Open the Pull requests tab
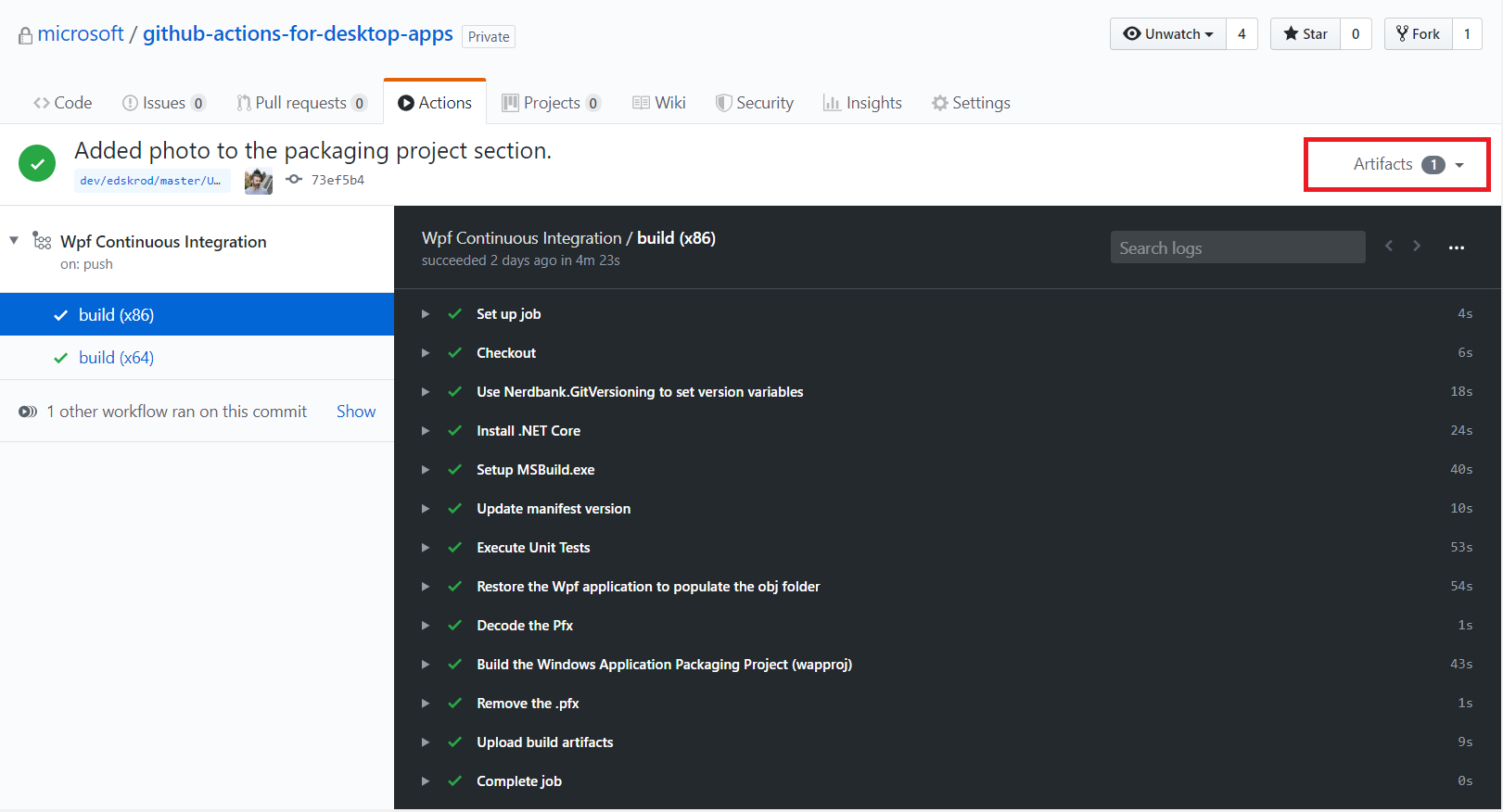This screenshot has width=1503, height=812. pyautogui.click(x=301, y=103)
